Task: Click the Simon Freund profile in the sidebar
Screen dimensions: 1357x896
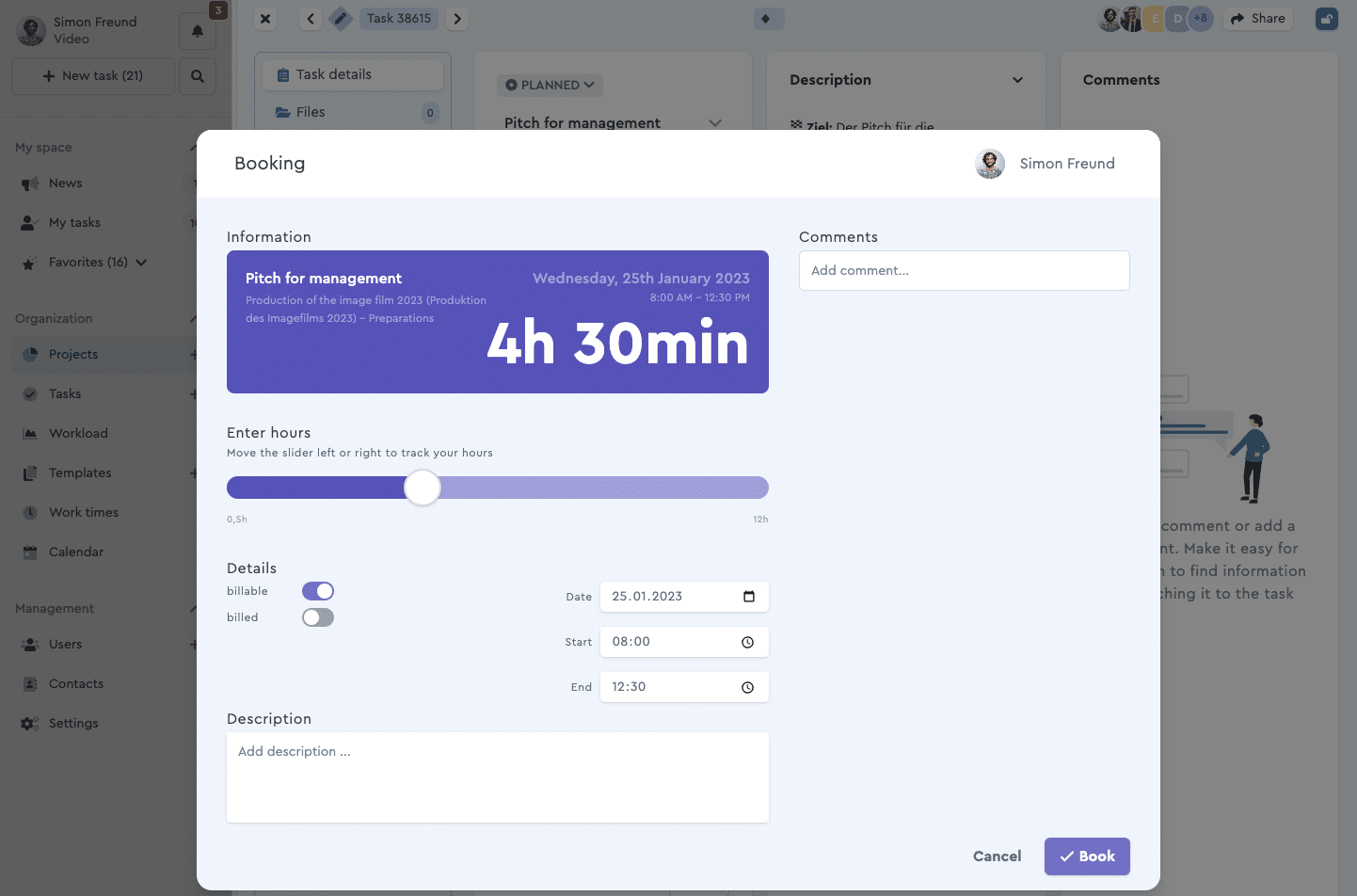Action: [x=78, y=30]
